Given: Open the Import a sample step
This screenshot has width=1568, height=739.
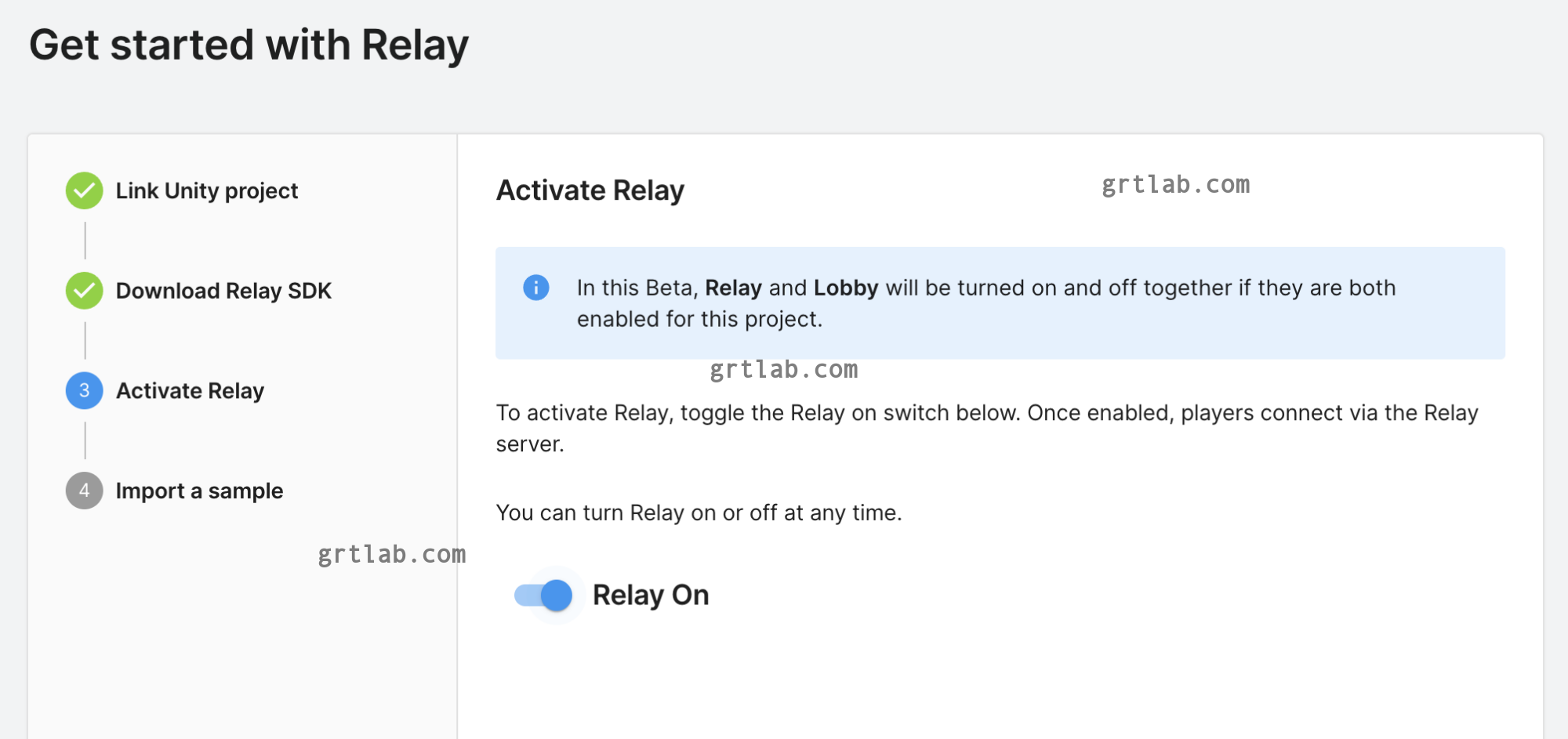Looking at the screenshot, I should click(199, 491).
